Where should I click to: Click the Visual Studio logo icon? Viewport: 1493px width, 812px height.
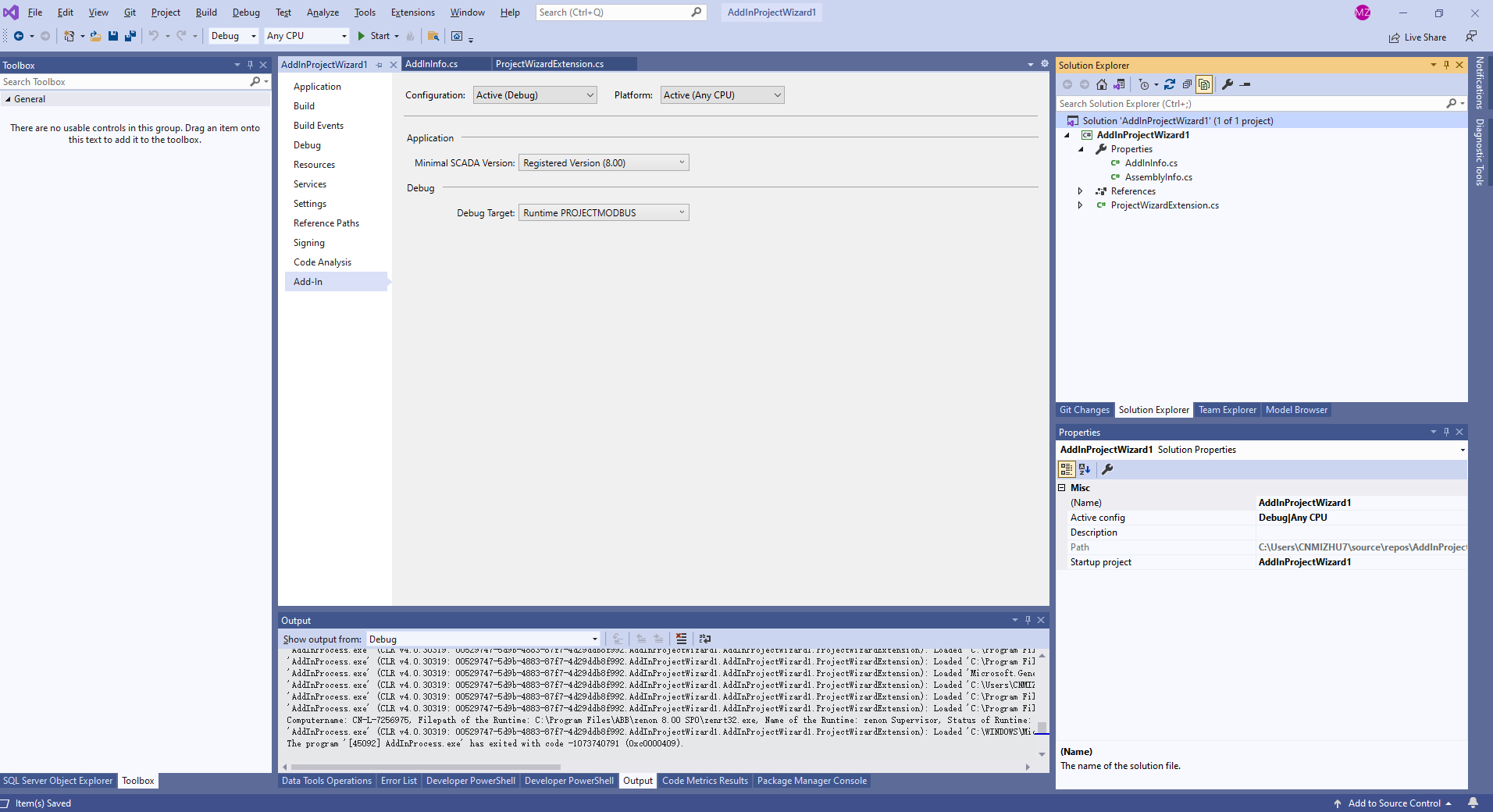11,12
